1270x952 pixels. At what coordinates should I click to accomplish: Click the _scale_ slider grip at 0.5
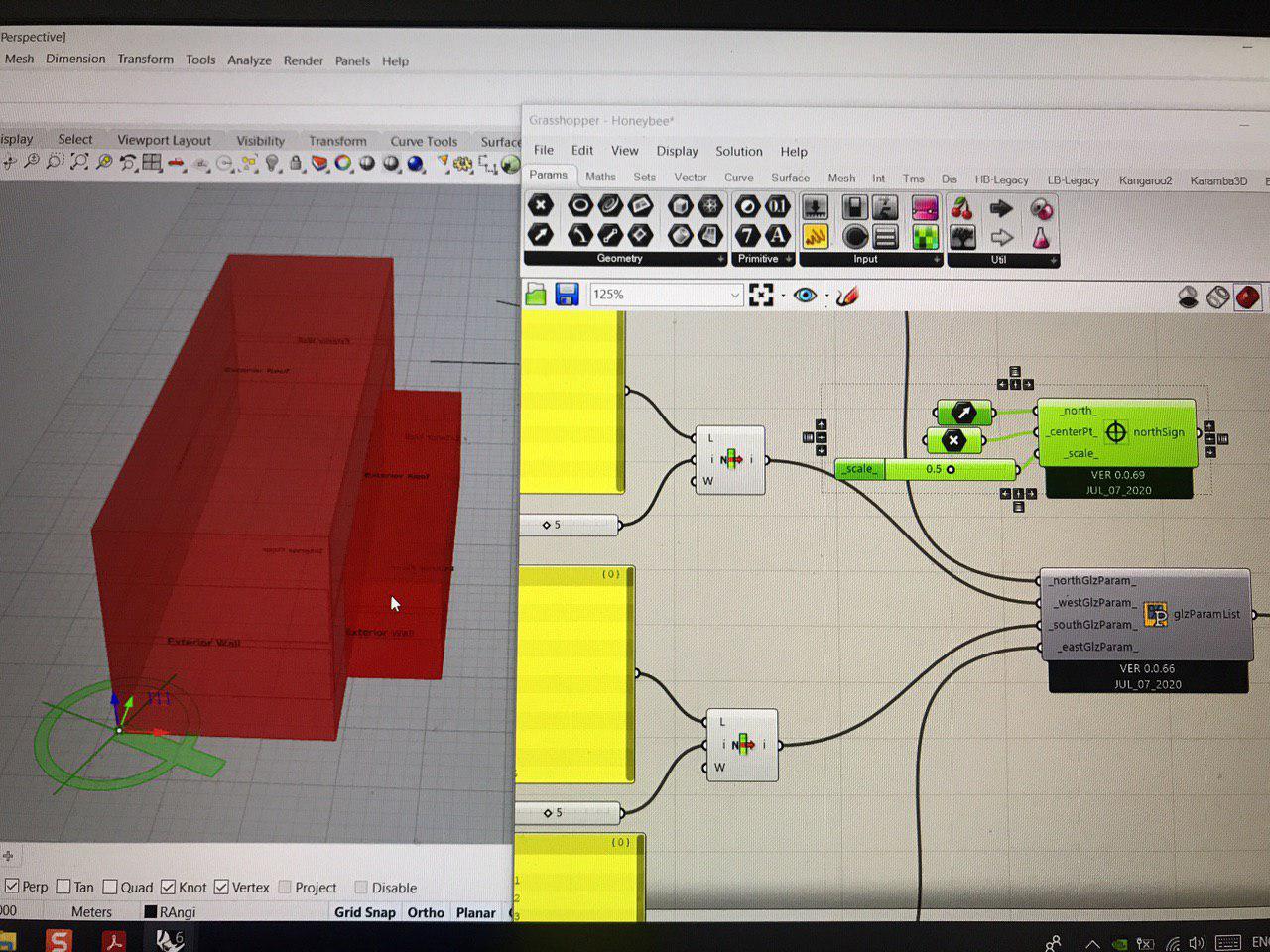pos(951,469)
